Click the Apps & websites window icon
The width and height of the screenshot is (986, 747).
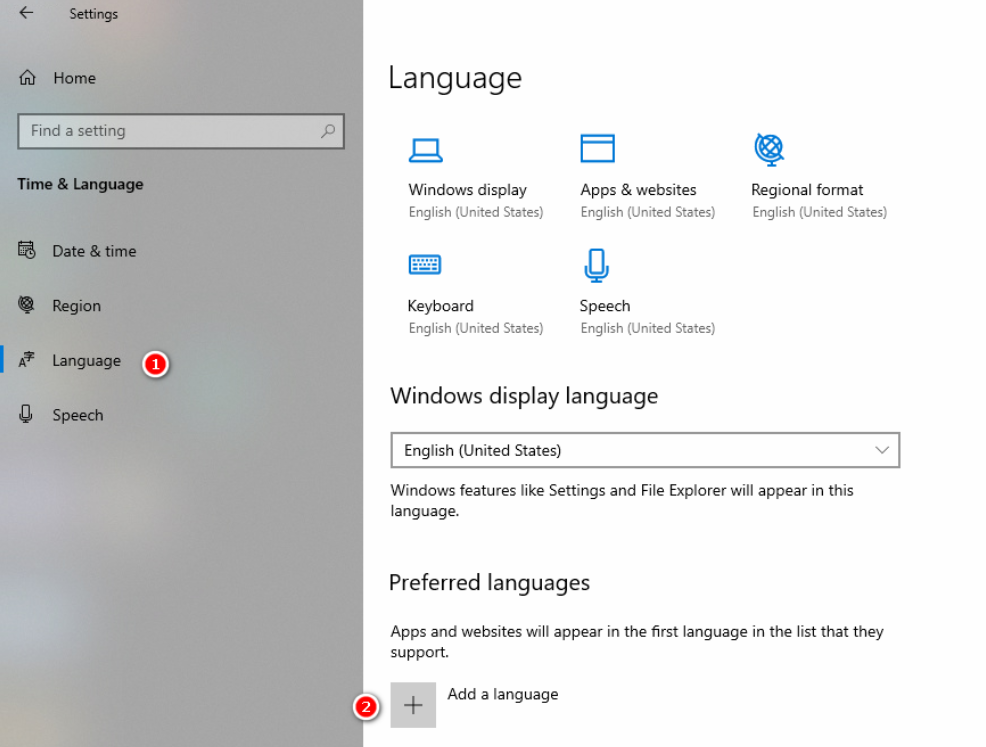click(597, 148)
